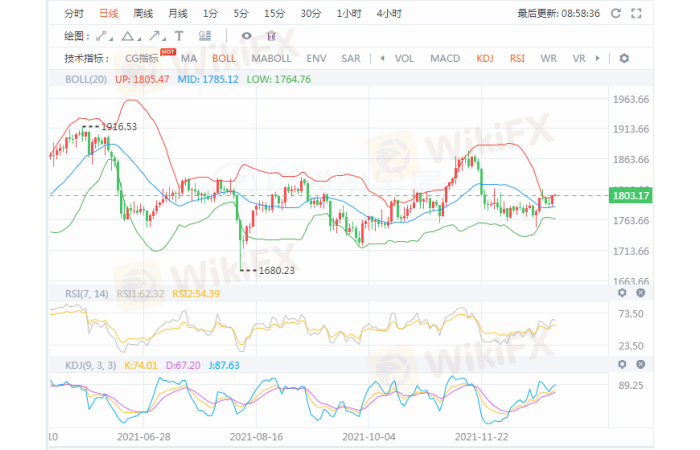This screenshot has height=450, width=700.
Task: Click the refresh chart icon
Action: tap(615, 14)
